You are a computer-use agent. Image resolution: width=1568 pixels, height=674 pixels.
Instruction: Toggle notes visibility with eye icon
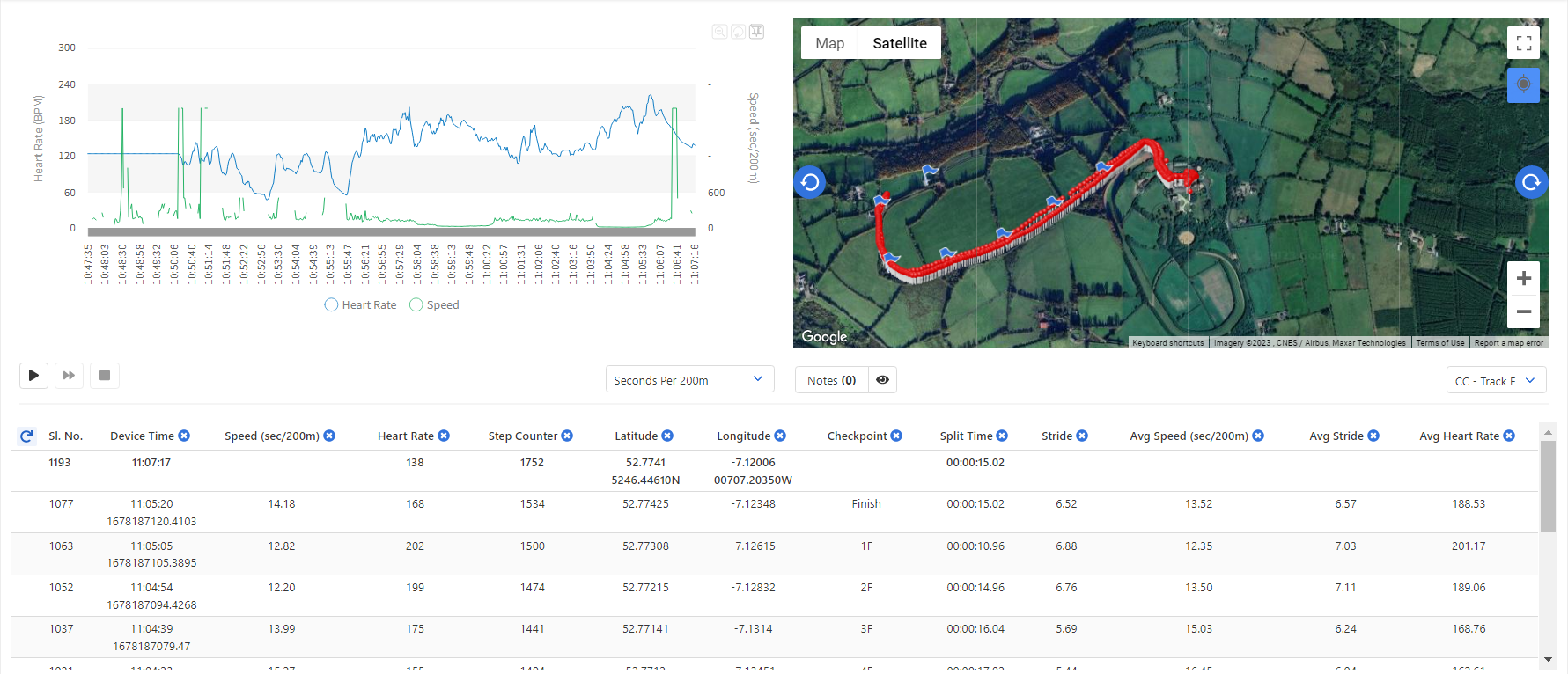point(882,380)
